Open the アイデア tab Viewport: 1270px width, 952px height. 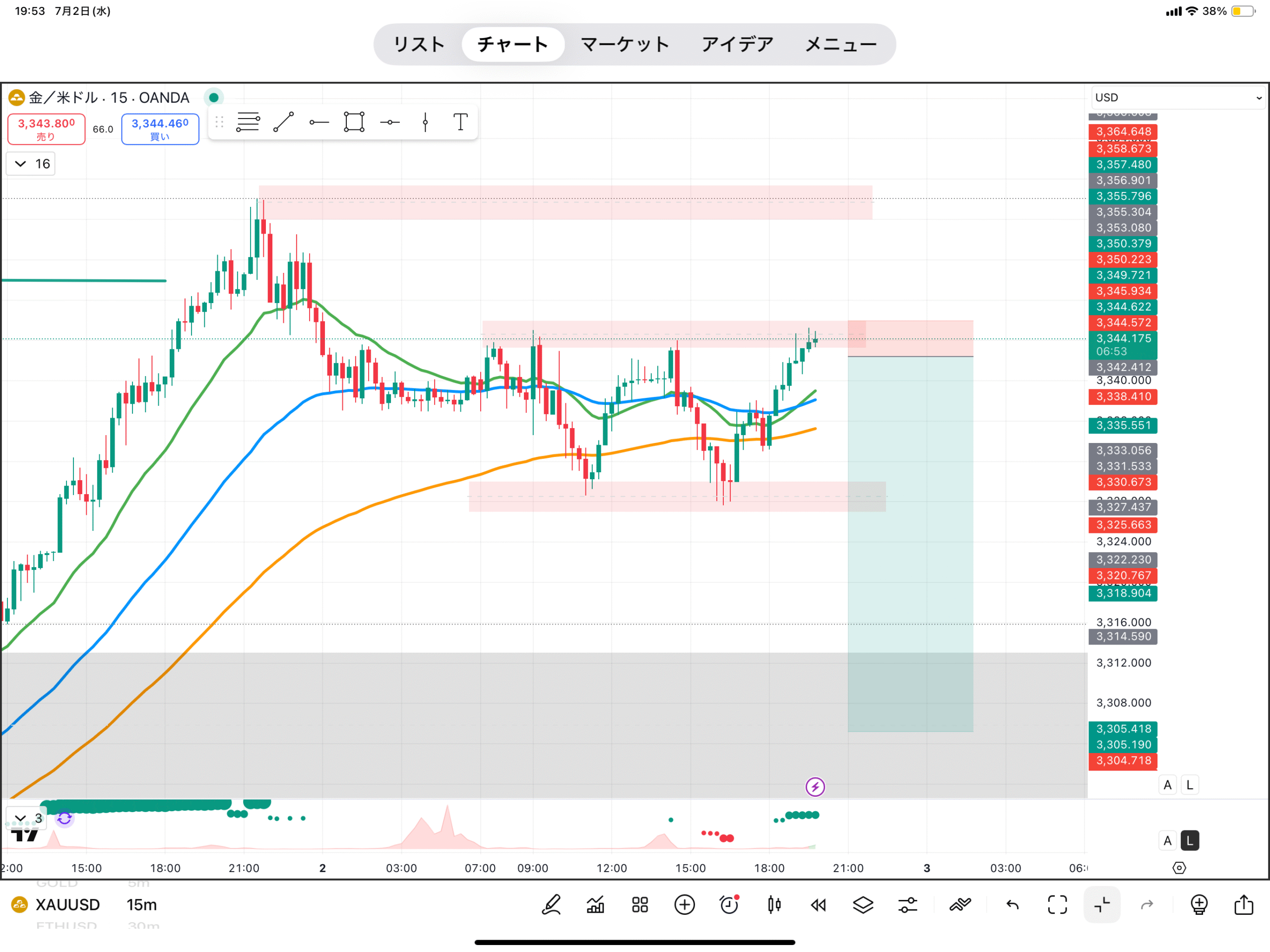(x=737, y=44)
